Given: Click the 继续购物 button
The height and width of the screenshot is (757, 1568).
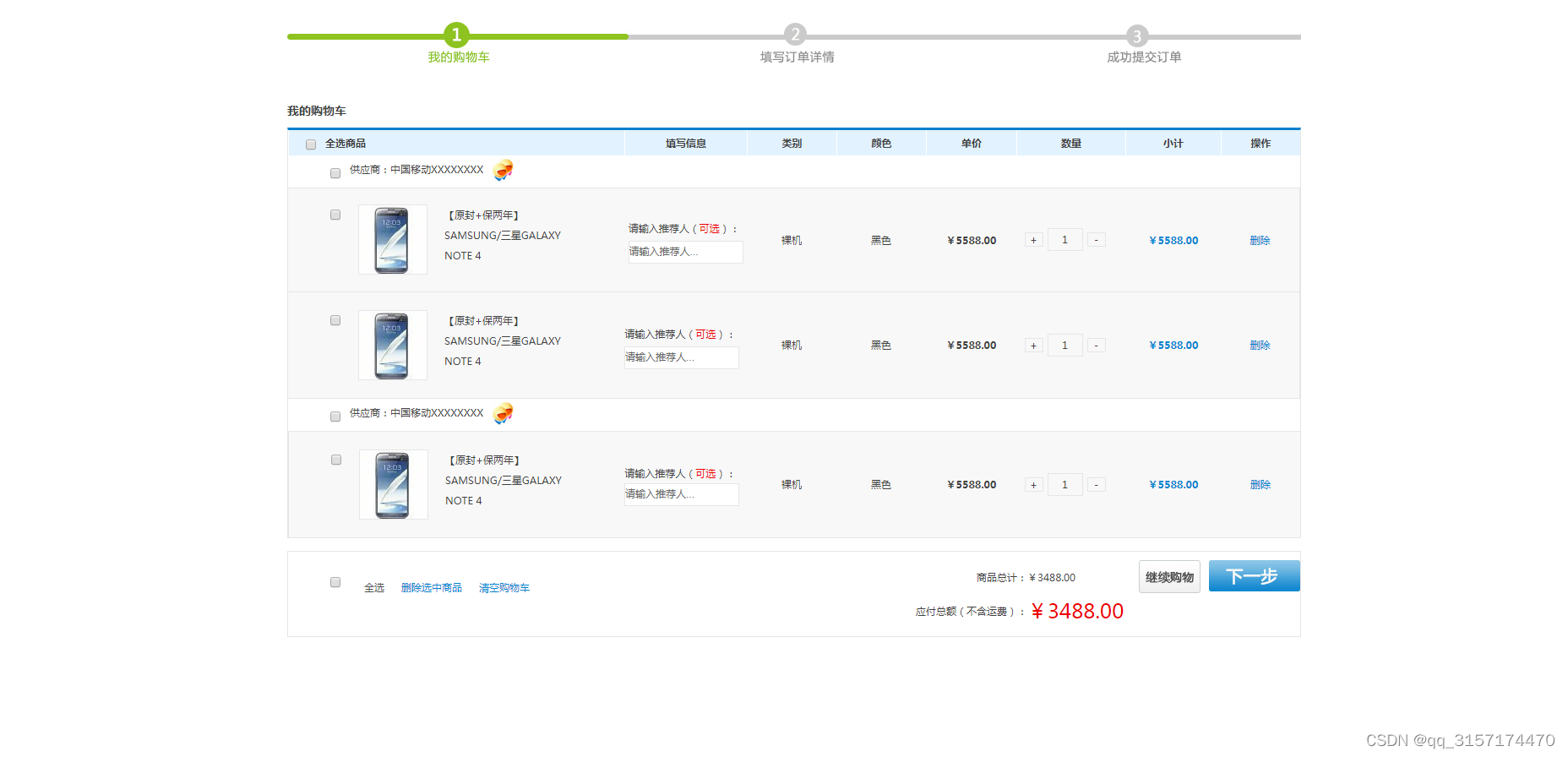Looking at the screenshot, I should [x=1169, y=577].
